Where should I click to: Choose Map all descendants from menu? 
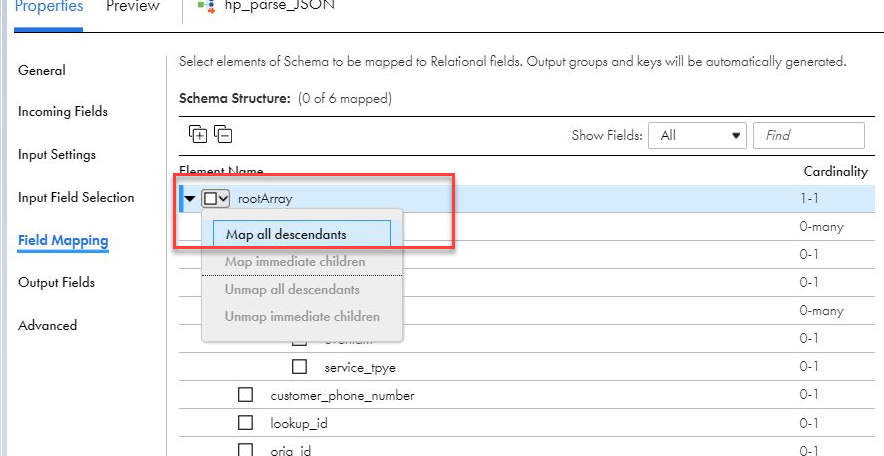point(286,235)
